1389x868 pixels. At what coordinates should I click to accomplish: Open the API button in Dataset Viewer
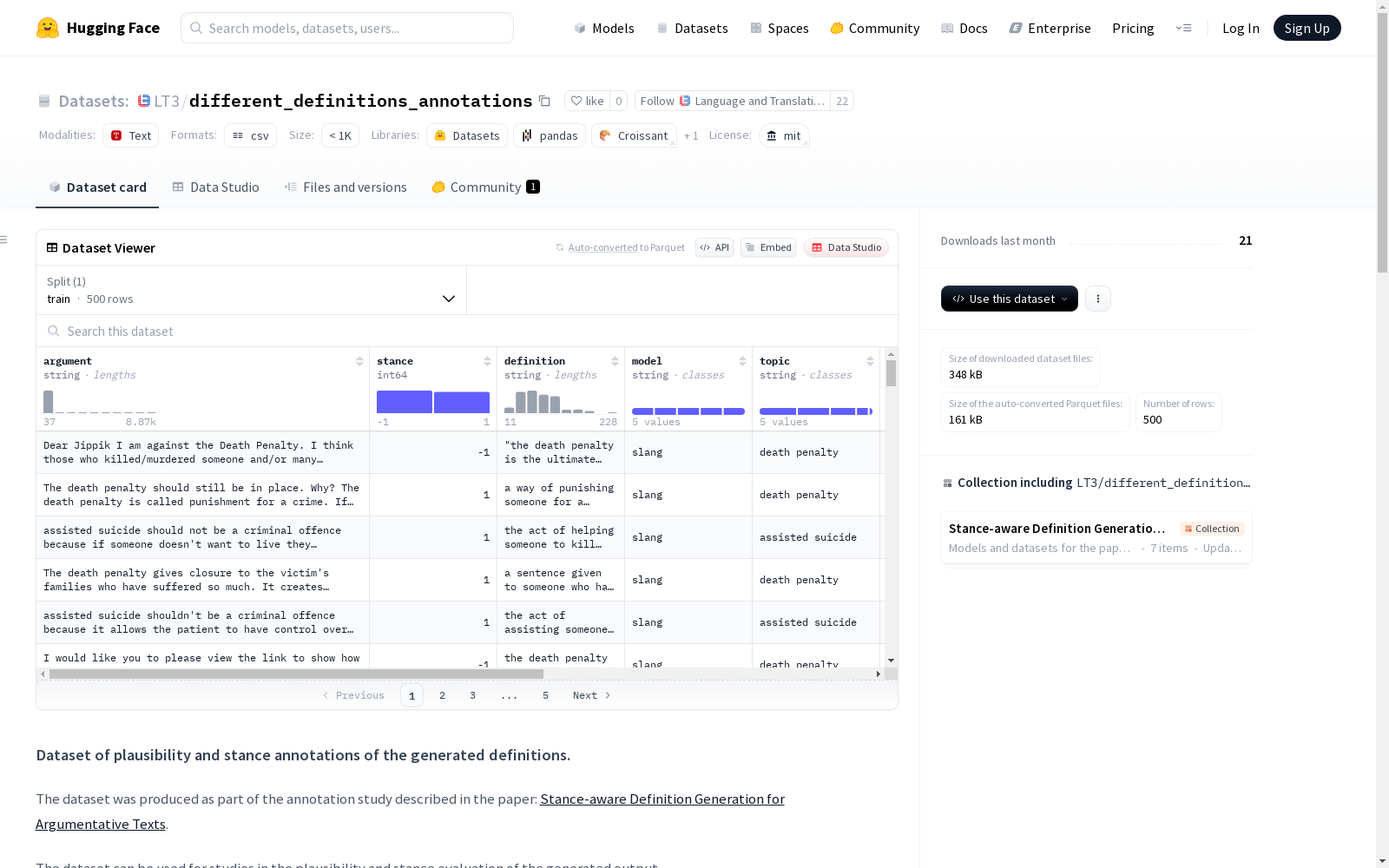tap(714, 247)
